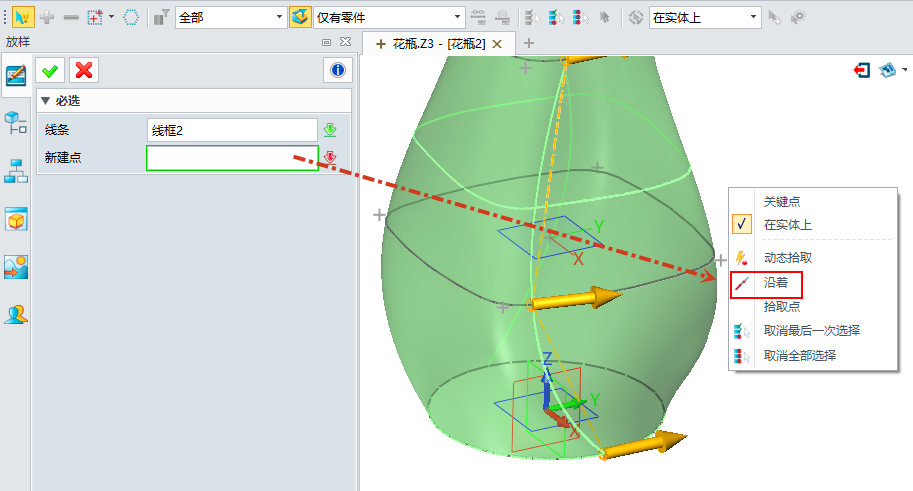Open the 全部 filter dropdown
Image resolution: width=913 pixels, height=491 pixels.
230,17
